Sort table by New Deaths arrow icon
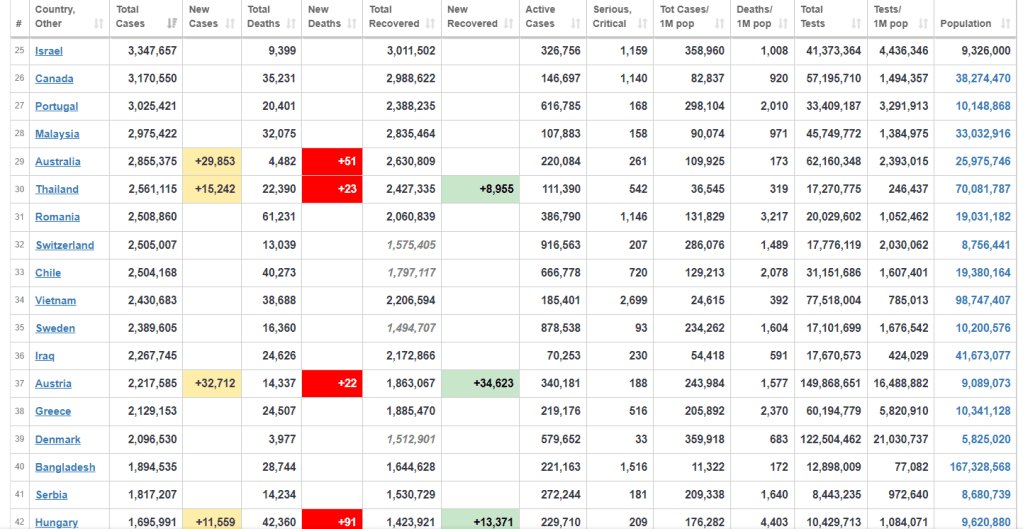The height and width of the screenshot is (529, 1023). [x=351, y=23]
